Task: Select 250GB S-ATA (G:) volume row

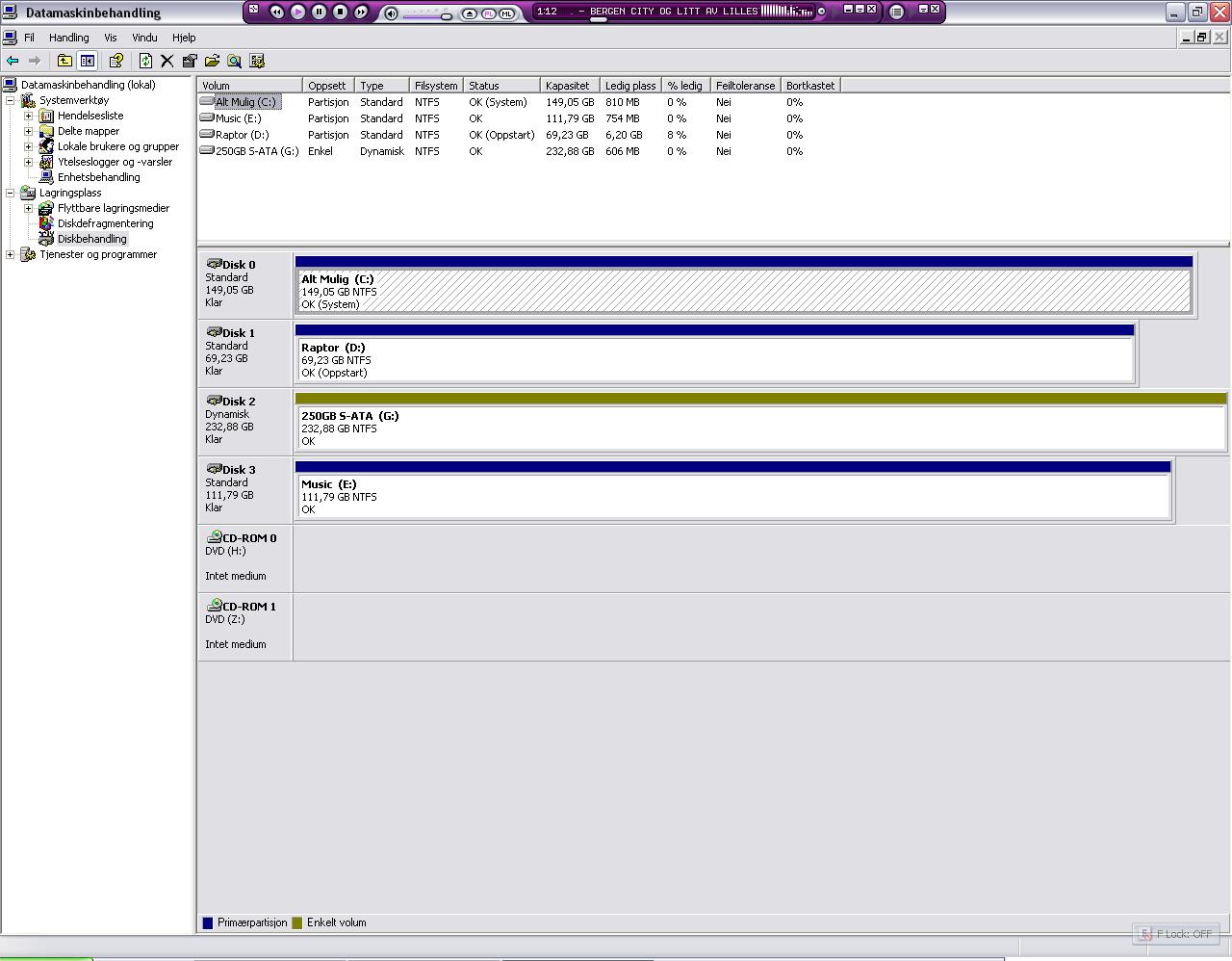Action: 520,151
